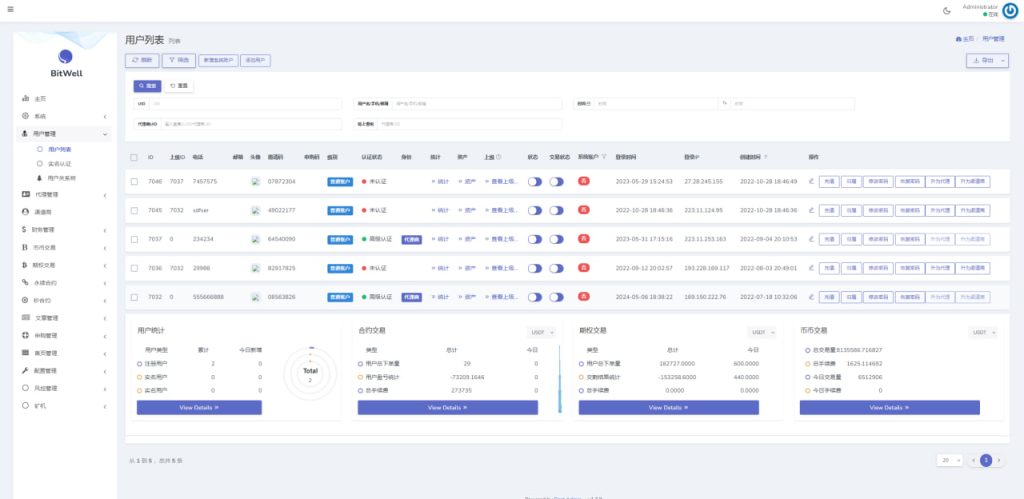Go to pagination page 1
This screenshot has height=499, width=1024.
click(x=986, y=460)
